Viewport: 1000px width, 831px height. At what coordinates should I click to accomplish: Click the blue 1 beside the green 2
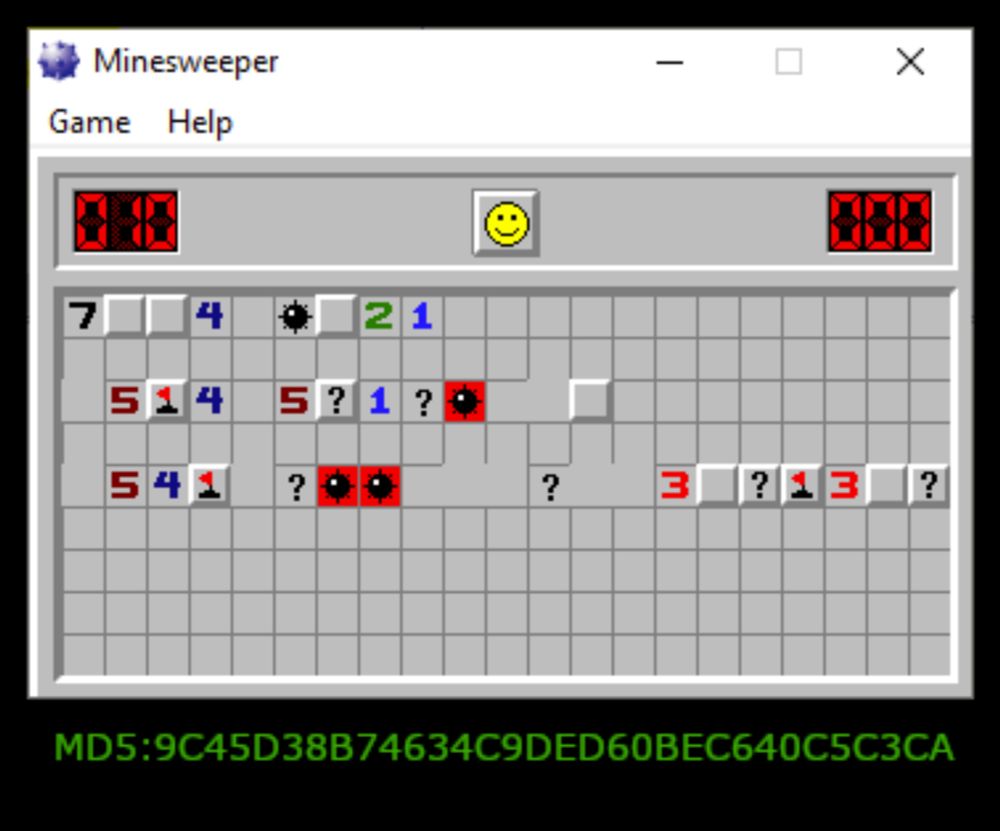click(x=422, y=316)
